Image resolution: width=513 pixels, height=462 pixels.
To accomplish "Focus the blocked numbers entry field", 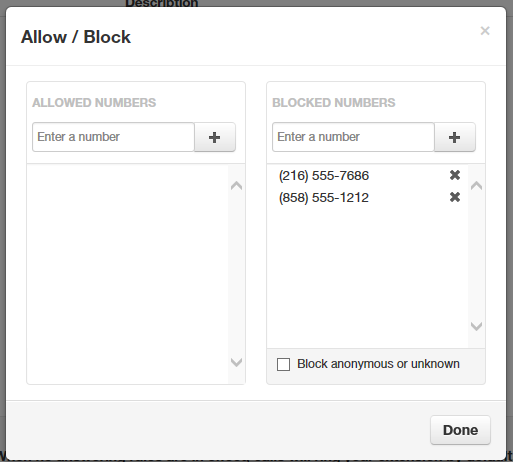I will click(x=353, y=137).
